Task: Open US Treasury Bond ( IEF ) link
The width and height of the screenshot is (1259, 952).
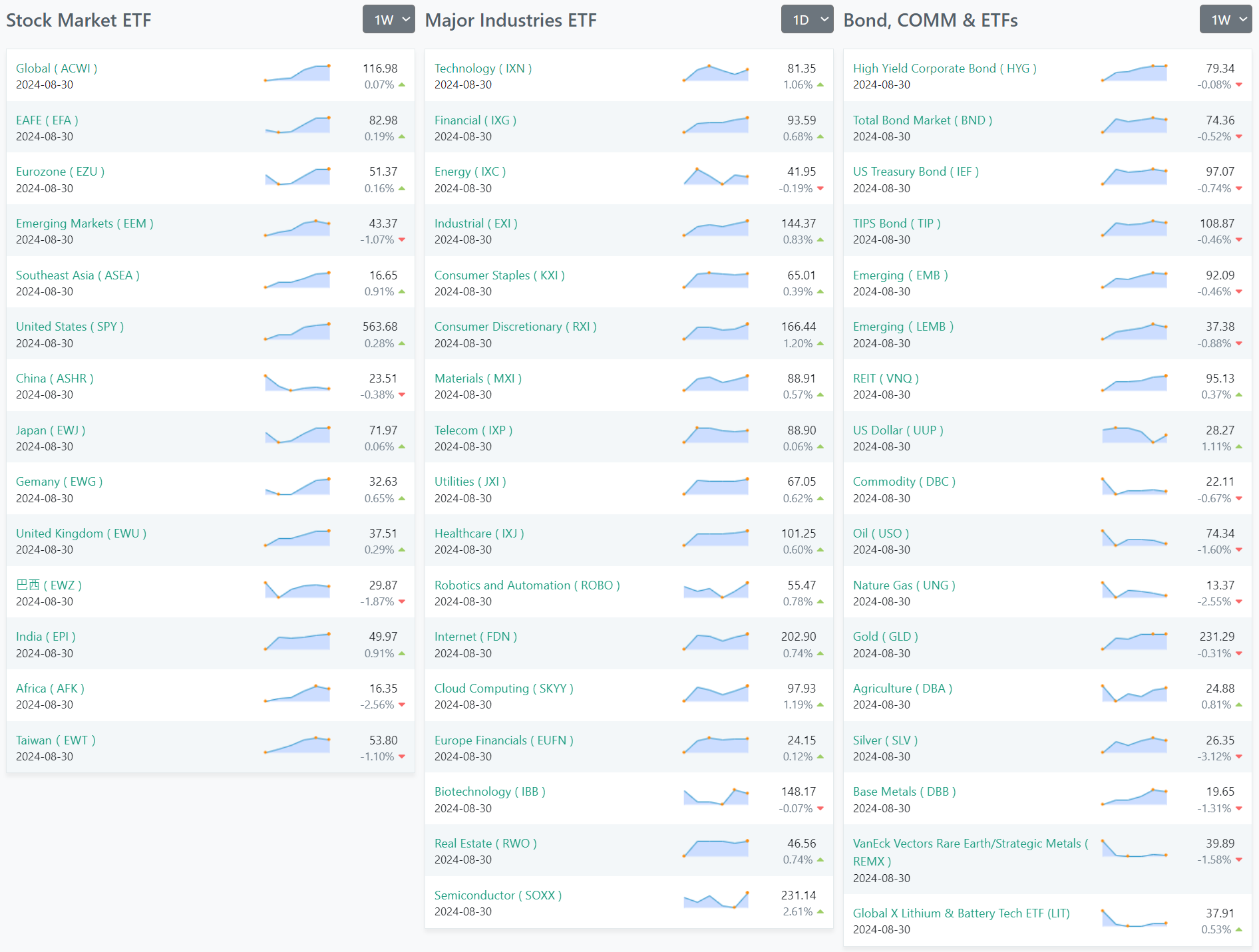Action: click(x=916, y=172)
